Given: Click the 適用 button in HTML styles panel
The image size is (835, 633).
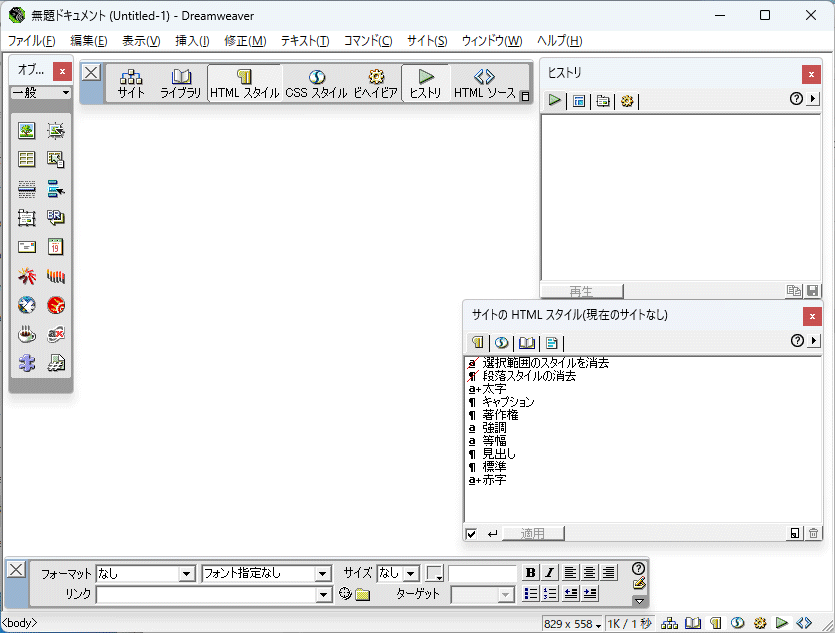Looking at the screenshot, I should coord(533,533).
